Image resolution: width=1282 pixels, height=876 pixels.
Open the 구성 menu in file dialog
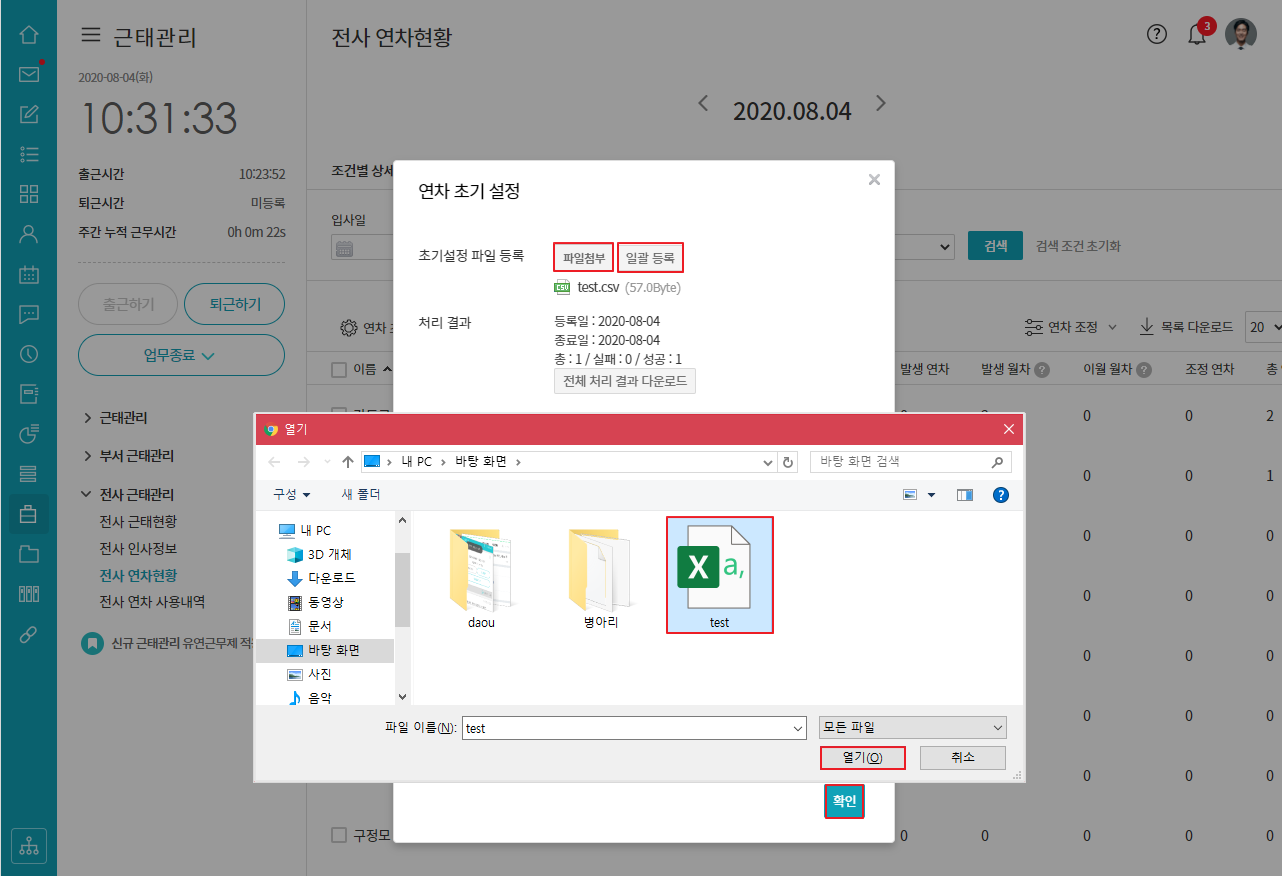click(x=291, y=495)
